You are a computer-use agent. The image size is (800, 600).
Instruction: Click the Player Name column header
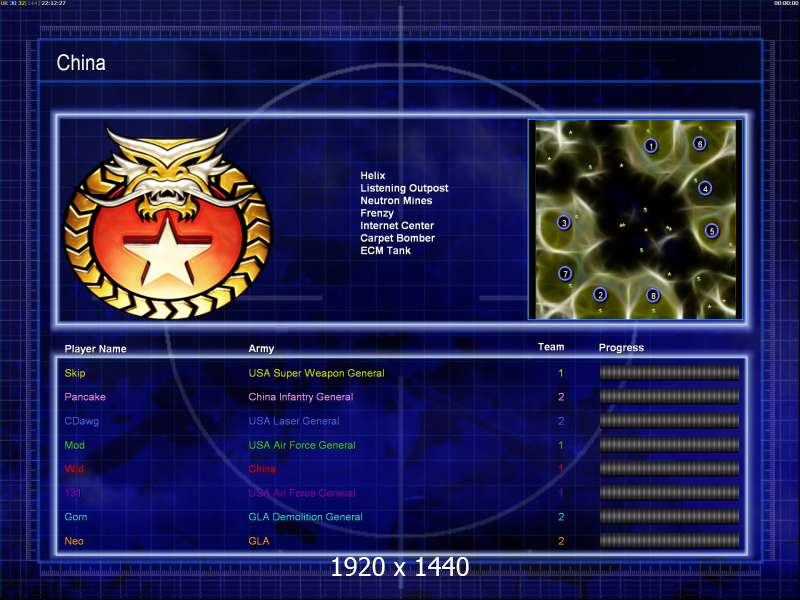pyautogui.click(x=95, y=349)
